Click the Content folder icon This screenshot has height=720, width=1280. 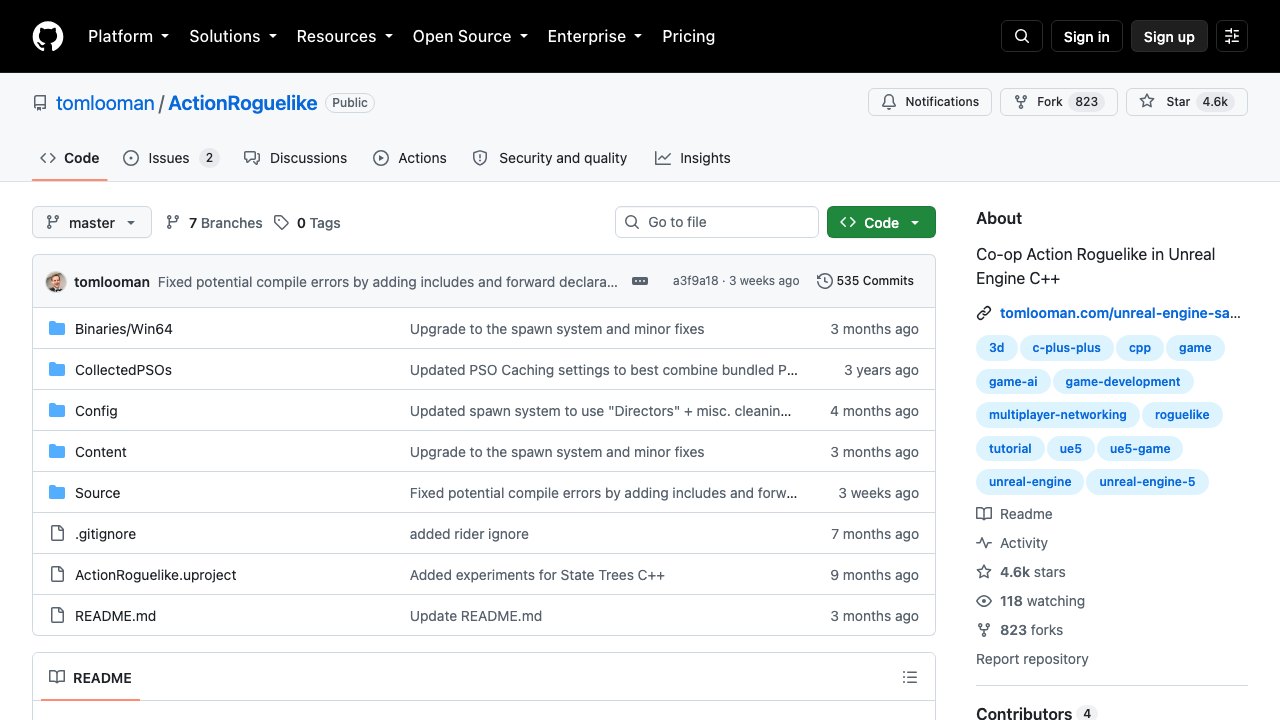(57, 452)
